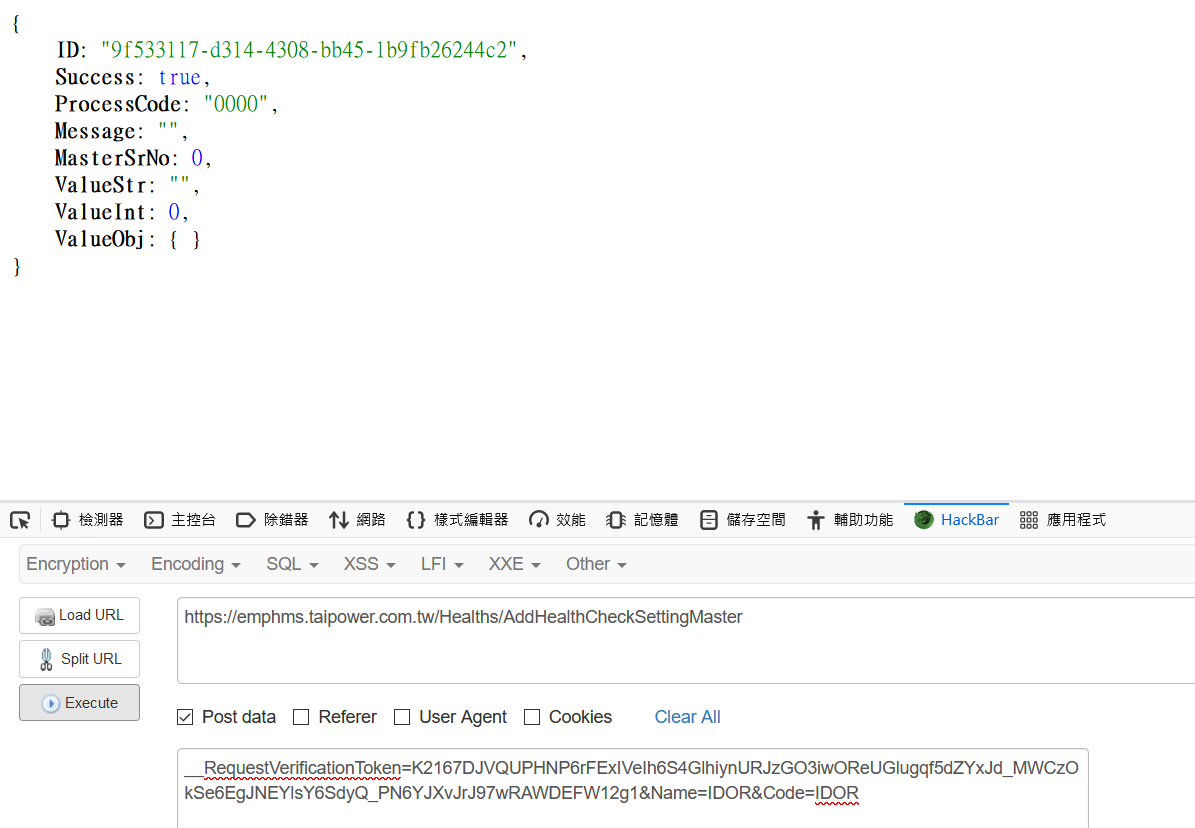Open the Console (主控台) tab

(180, 520)
